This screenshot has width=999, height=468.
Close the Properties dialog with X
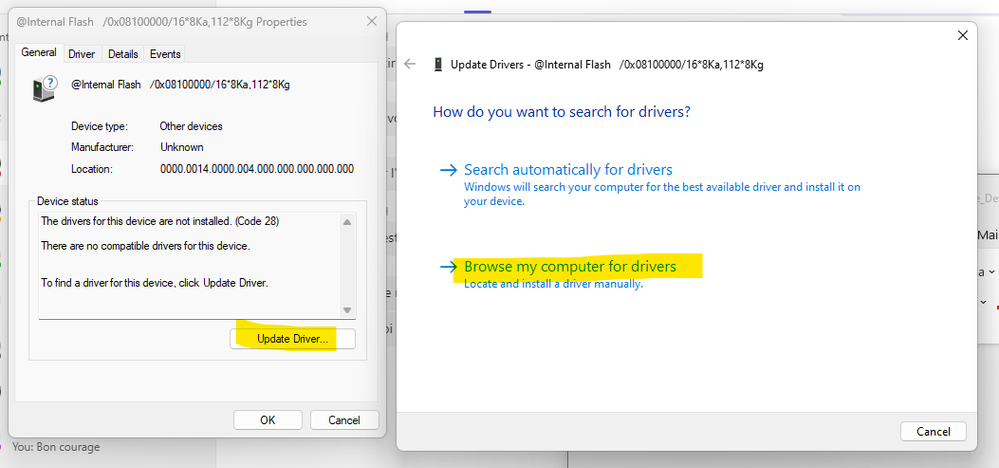click(372, 22)
